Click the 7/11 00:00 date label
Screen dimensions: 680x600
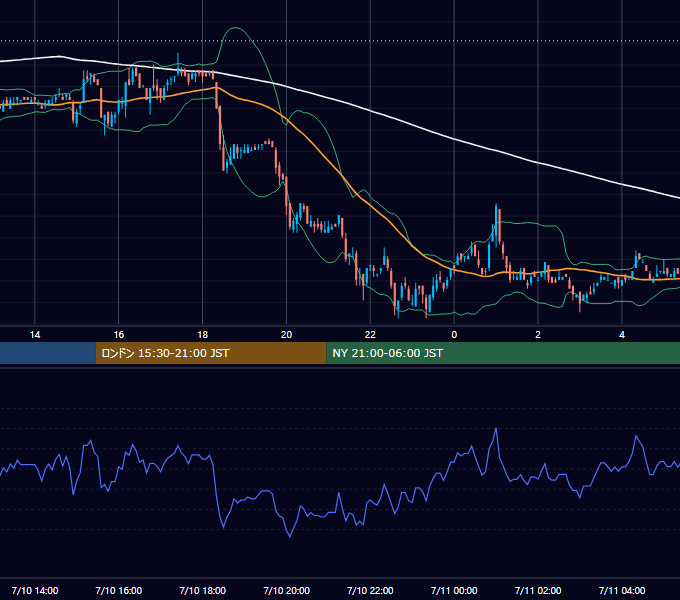[454, 590]
